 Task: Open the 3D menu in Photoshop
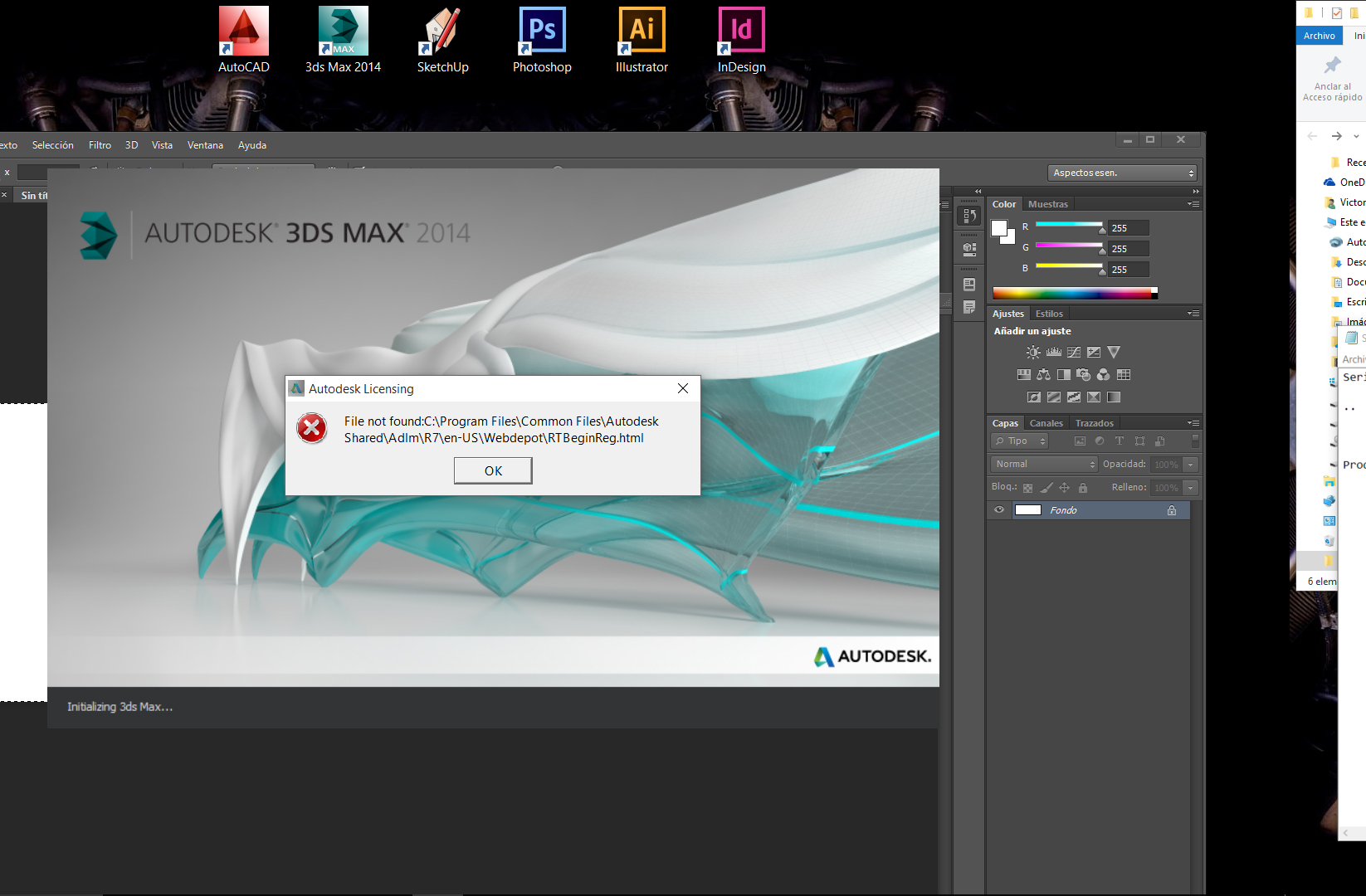tap(131, 145)
